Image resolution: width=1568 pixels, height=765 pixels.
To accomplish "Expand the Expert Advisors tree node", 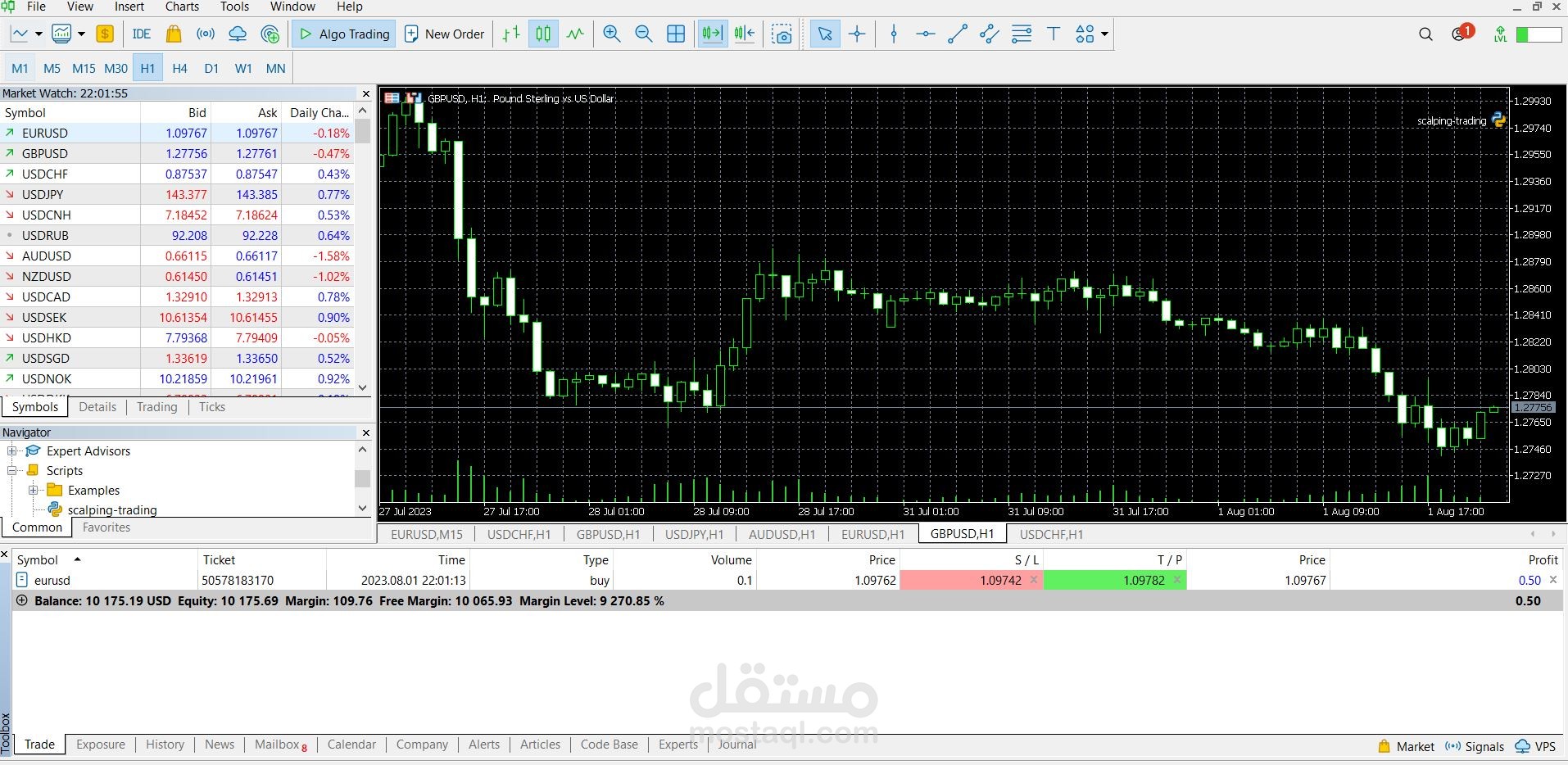I will (x=12, y=451).
